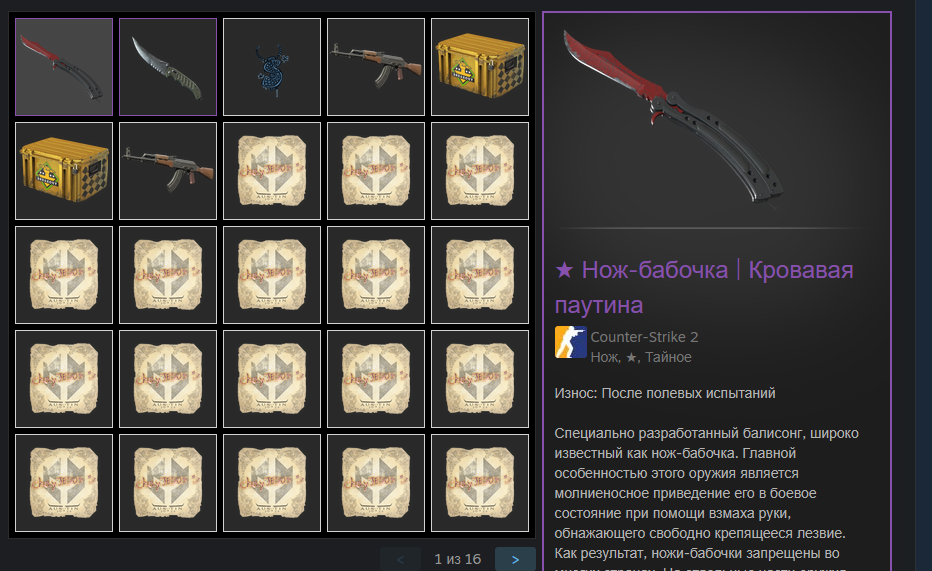Select the first Austin sticker in bottom row
Image resolution: width=932 pixels, height=571 pixels.
(64, 483)
